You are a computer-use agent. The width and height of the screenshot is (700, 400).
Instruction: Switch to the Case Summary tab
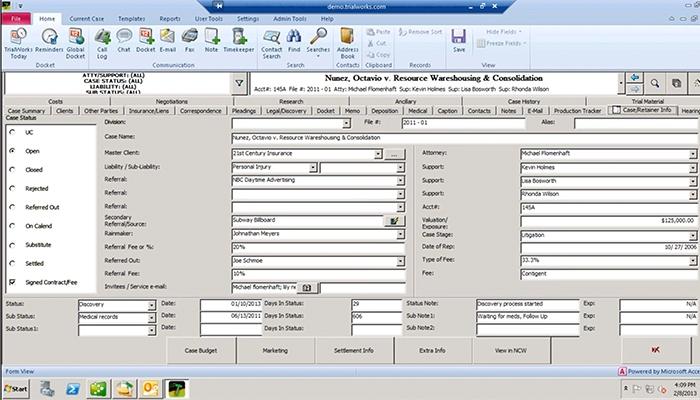point(26,111)
